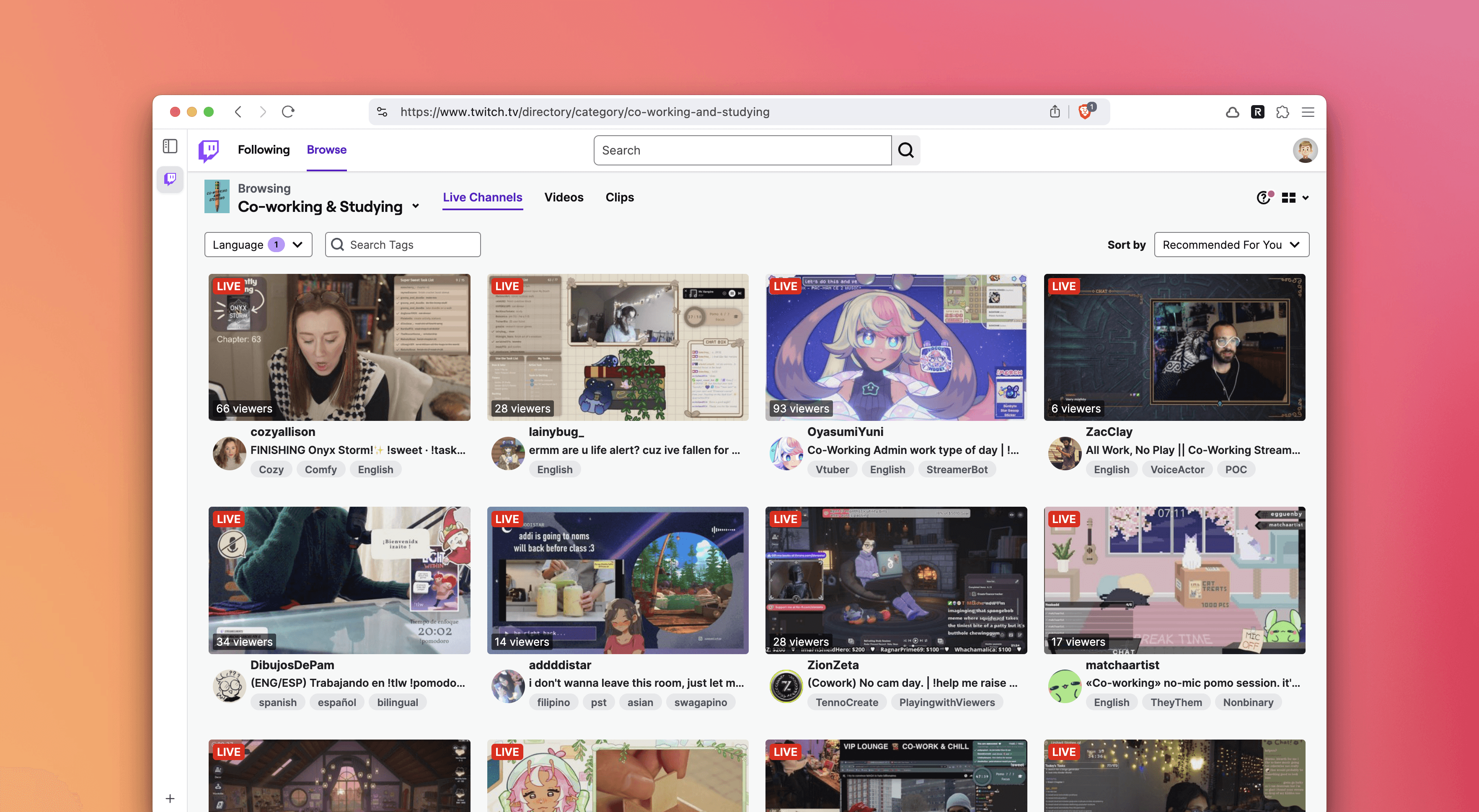This screenshot has width=1479, height=812.
Task: Open the Following tab
Action: tap(264, 150)
